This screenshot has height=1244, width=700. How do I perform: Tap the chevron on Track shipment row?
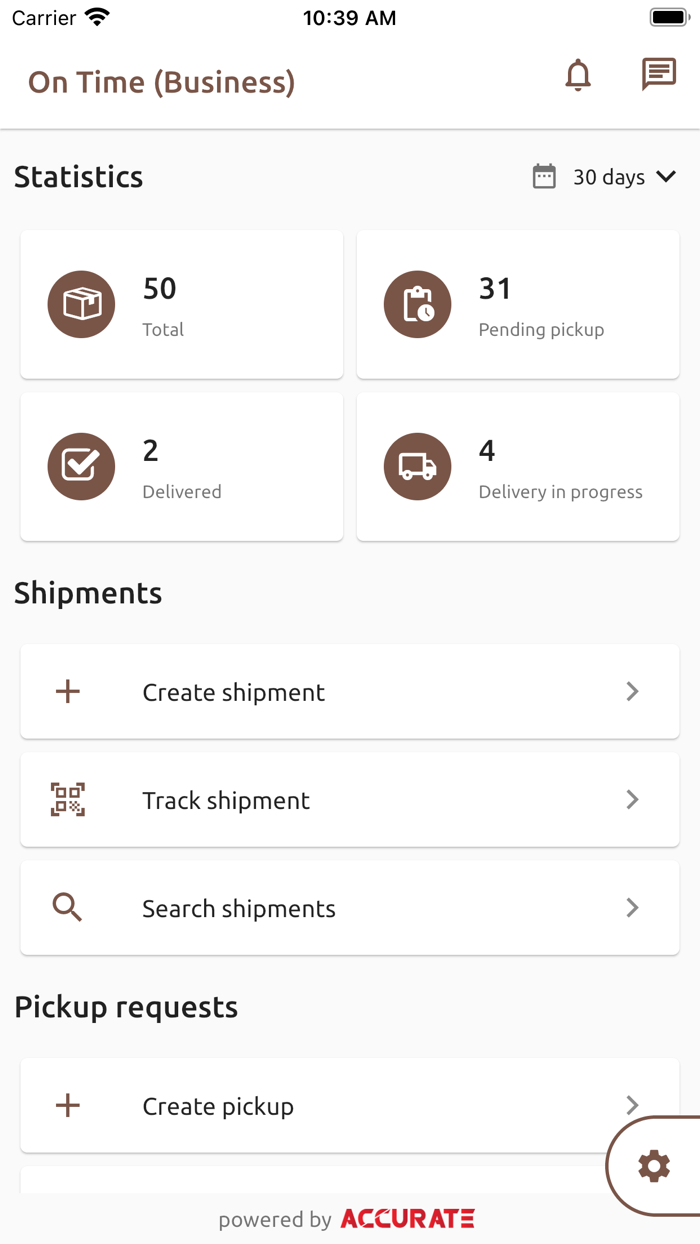coord(632,800)
